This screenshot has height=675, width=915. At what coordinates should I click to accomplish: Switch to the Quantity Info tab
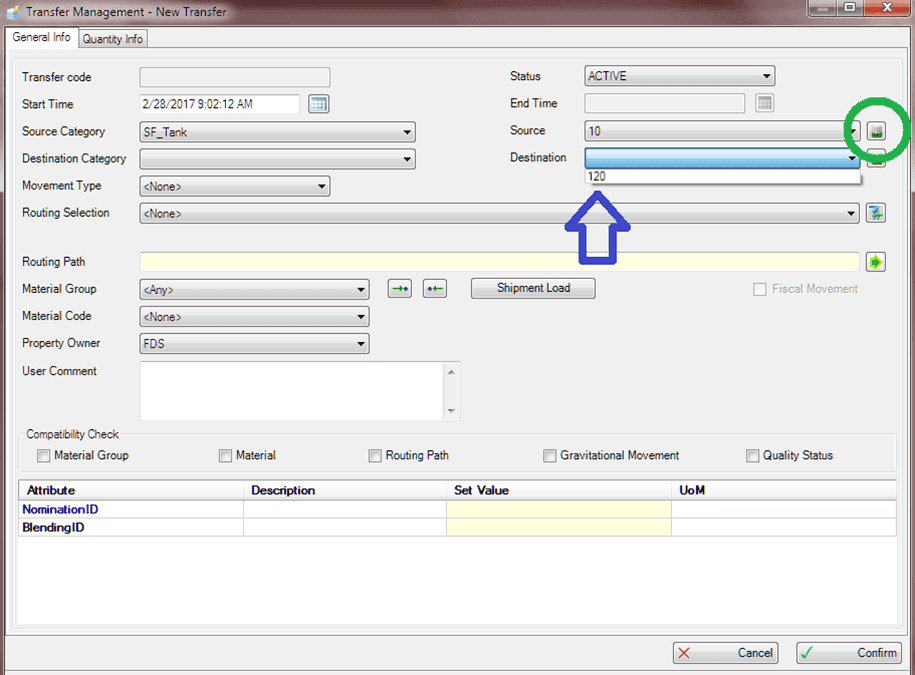coord(112,38)
